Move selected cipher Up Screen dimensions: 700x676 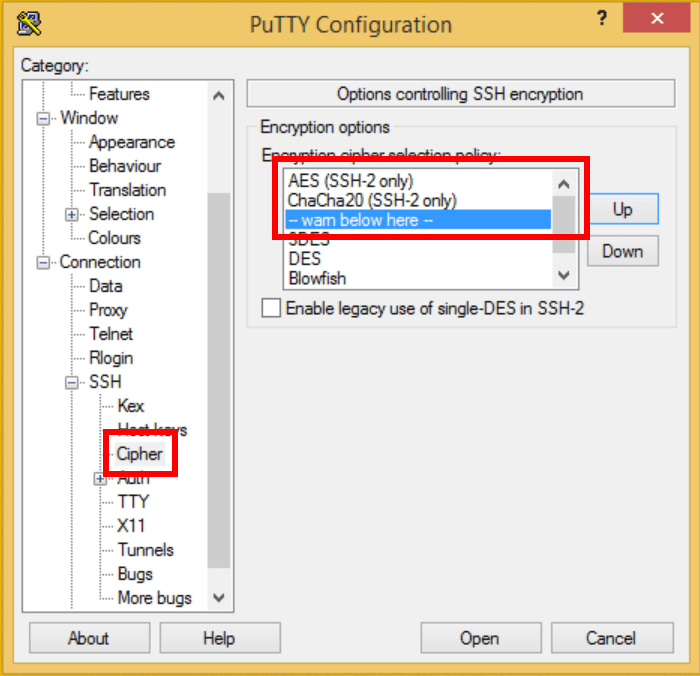point(622,209)
